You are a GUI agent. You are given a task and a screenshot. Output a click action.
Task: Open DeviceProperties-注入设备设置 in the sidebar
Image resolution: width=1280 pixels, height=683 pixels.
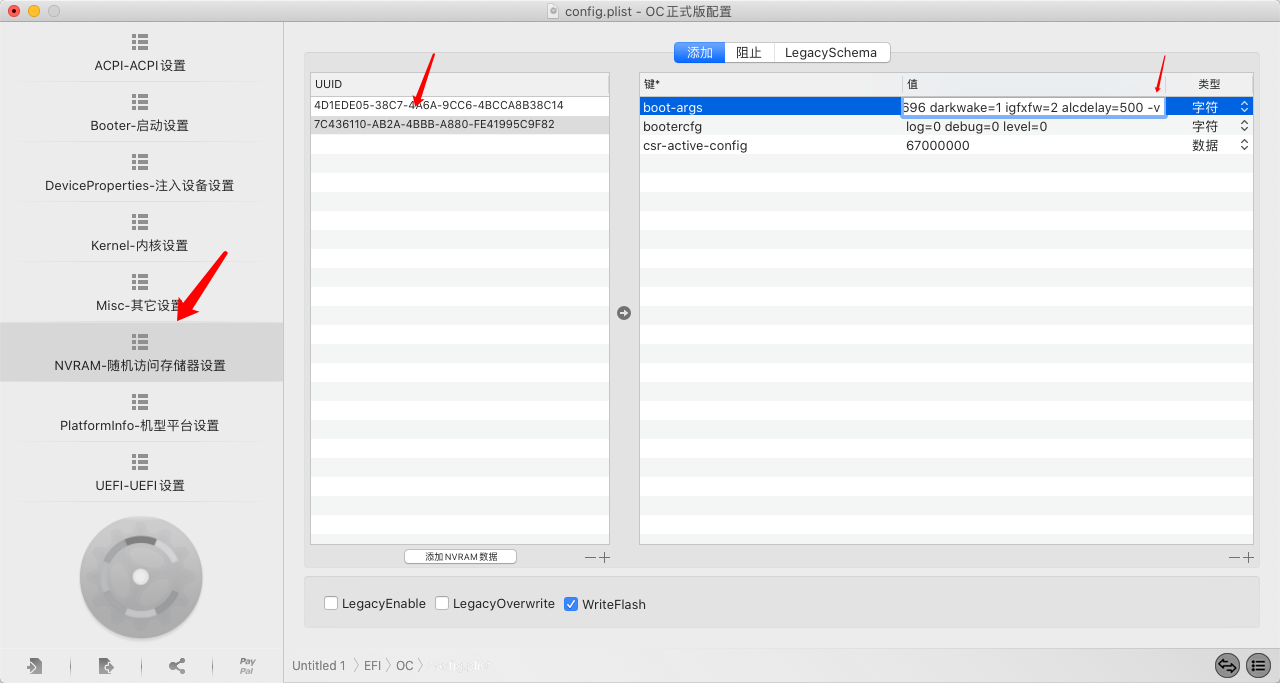coord(140,173)
